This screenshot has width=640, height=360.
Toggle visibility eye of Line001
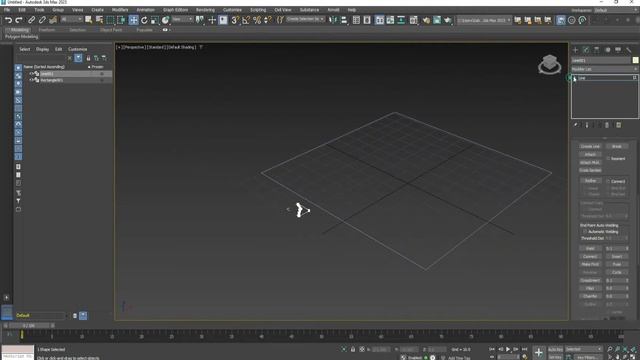[31, 74]
